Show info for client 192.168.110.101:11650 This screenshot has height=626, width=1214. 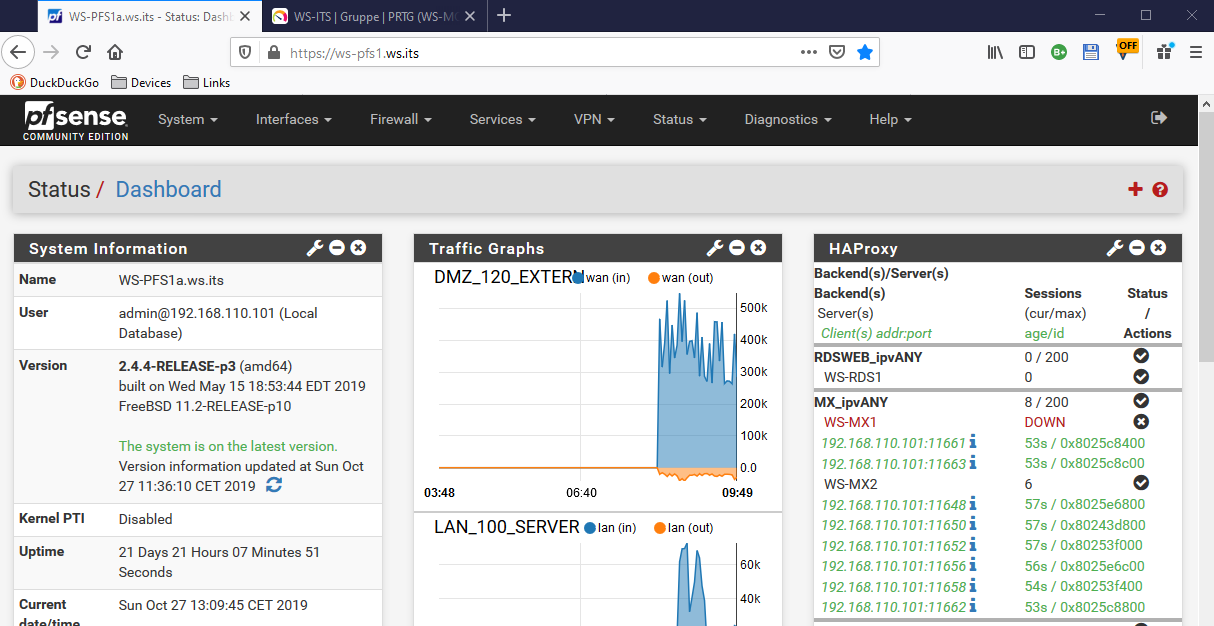pyautogui.click(x=973, y=524)
